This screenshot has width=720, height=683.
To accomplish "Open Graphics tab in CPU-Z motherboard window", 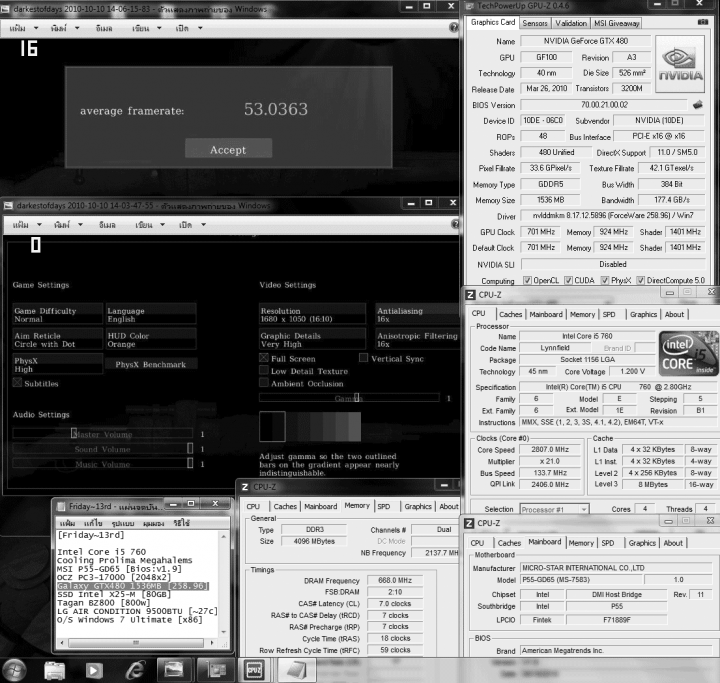I will pyautogui.click(x=642, y=543).
